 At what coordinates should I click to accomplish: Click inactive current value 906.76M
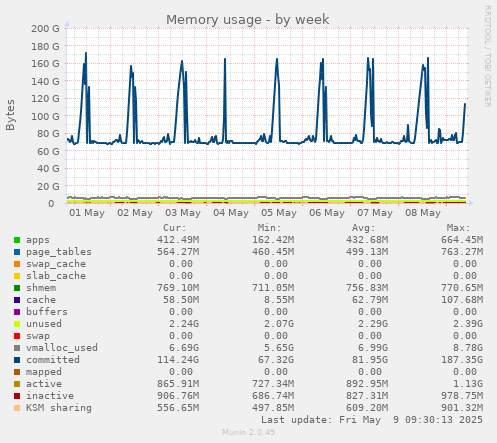click(x=178, y=396)
